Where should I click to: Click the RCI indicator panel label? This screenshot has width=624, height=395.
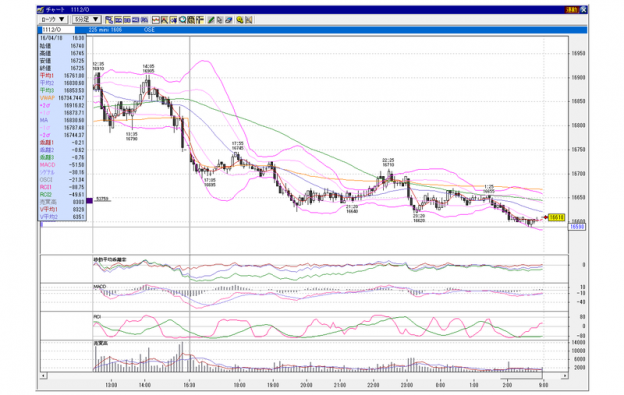pos(98,317)
